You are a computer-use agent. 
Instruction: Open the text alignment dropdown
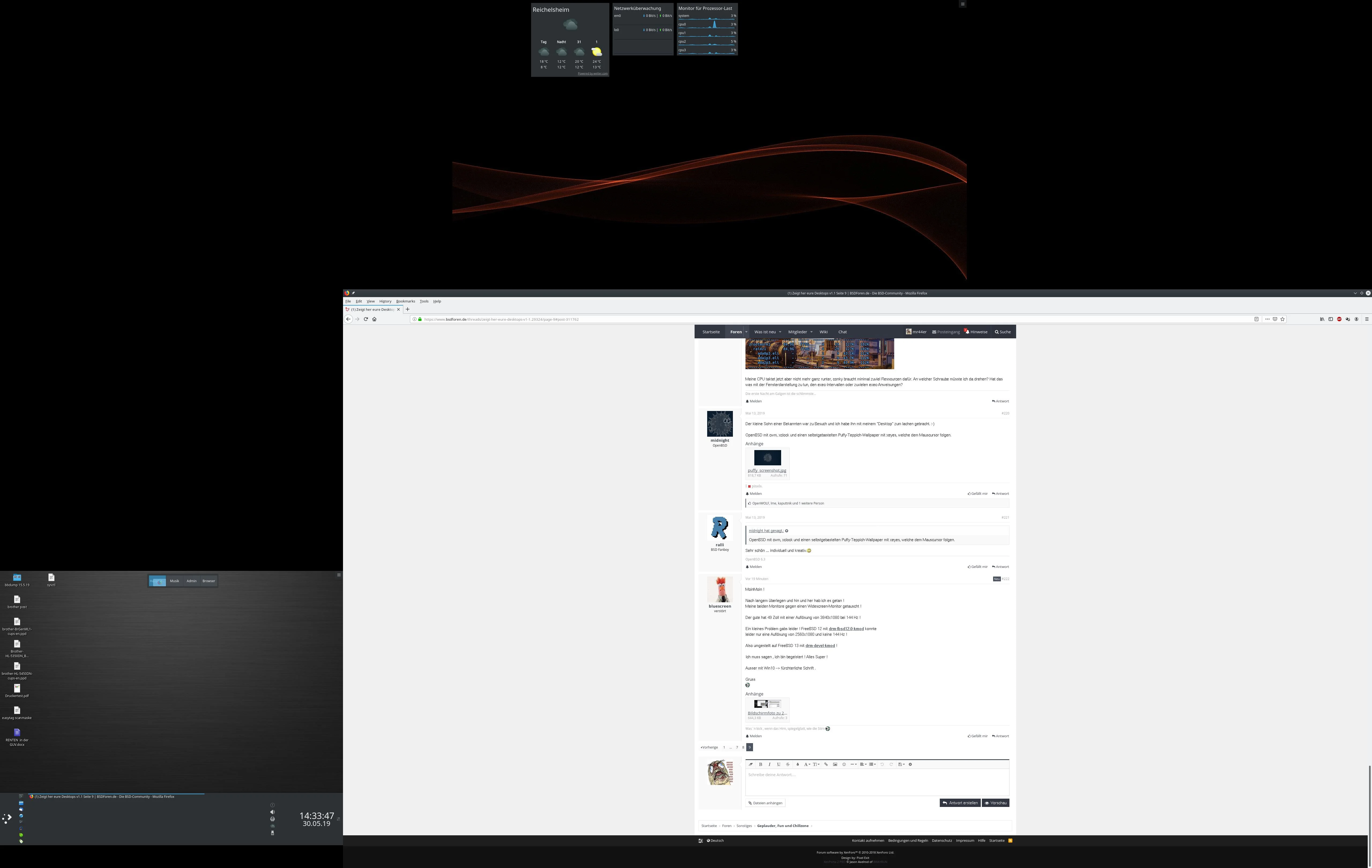(x=863, y=764)
